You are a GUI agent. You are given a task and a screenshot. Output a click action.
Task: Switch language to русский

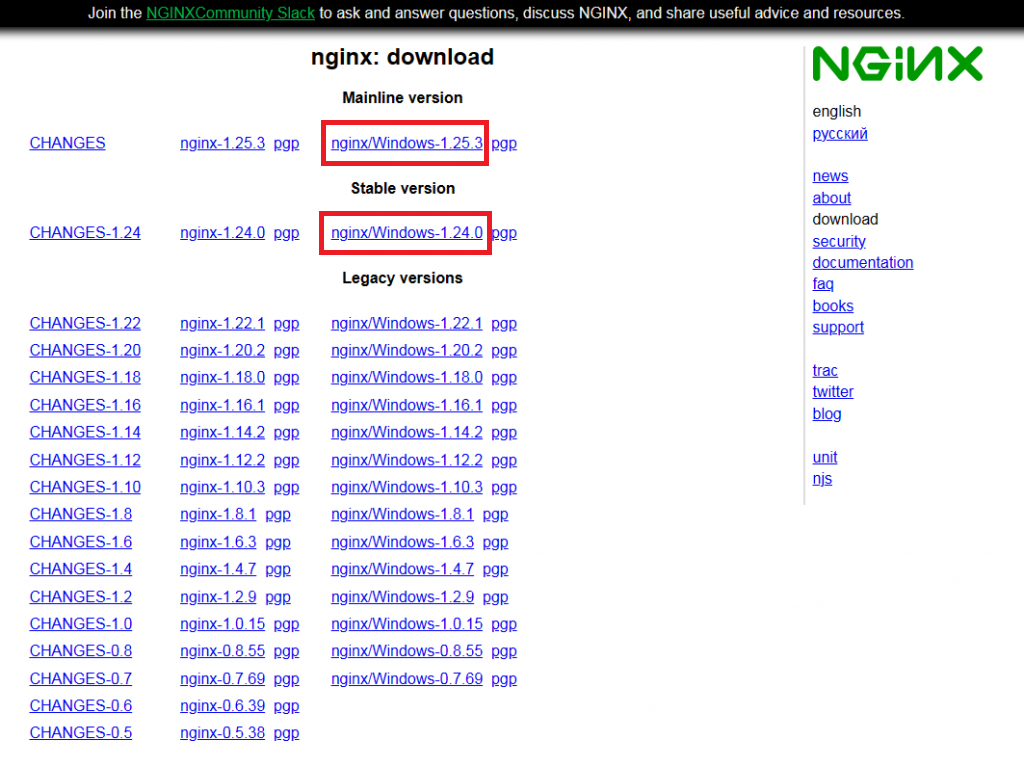(x=840, y=134)
